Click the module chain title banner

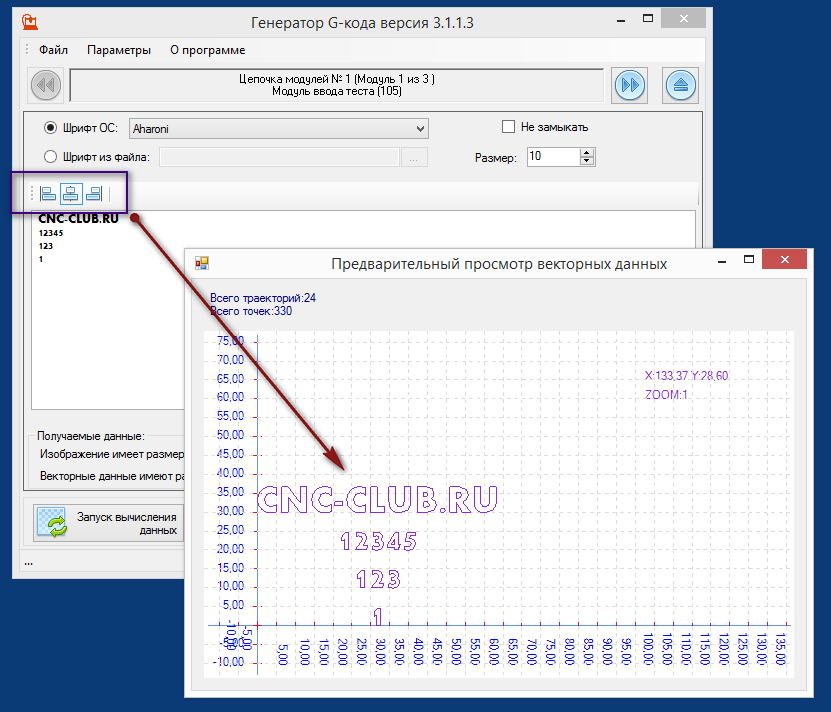tap(337, 85)
